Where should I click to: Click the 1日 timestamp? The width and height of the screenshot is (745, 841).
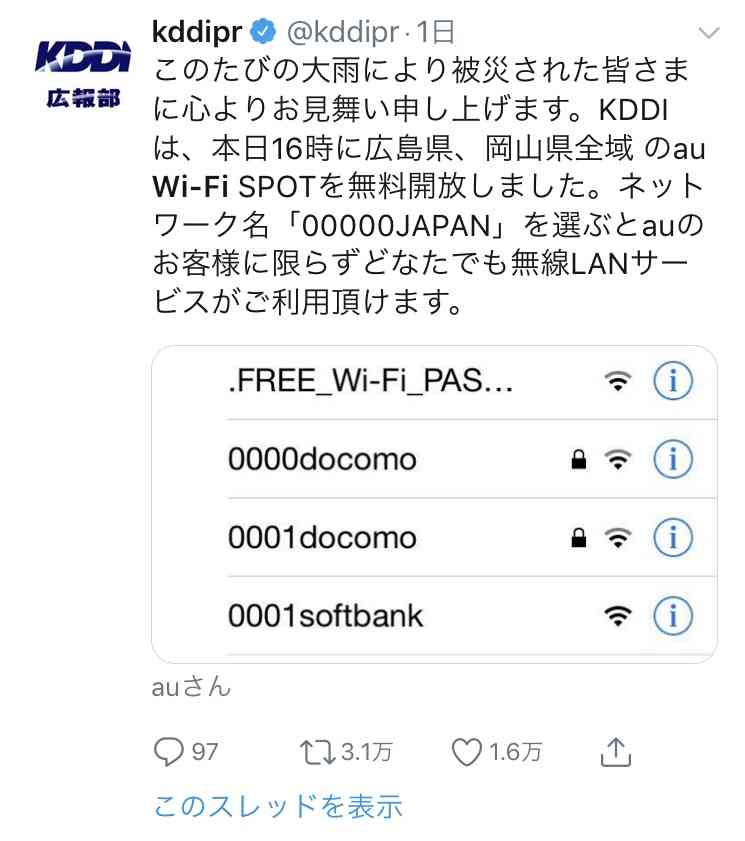pos(435,32)
